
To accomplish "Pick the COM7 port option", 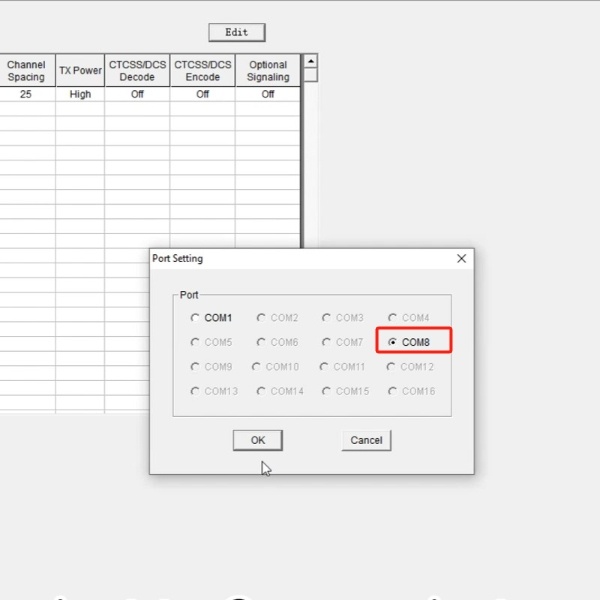I will point(342,342).
